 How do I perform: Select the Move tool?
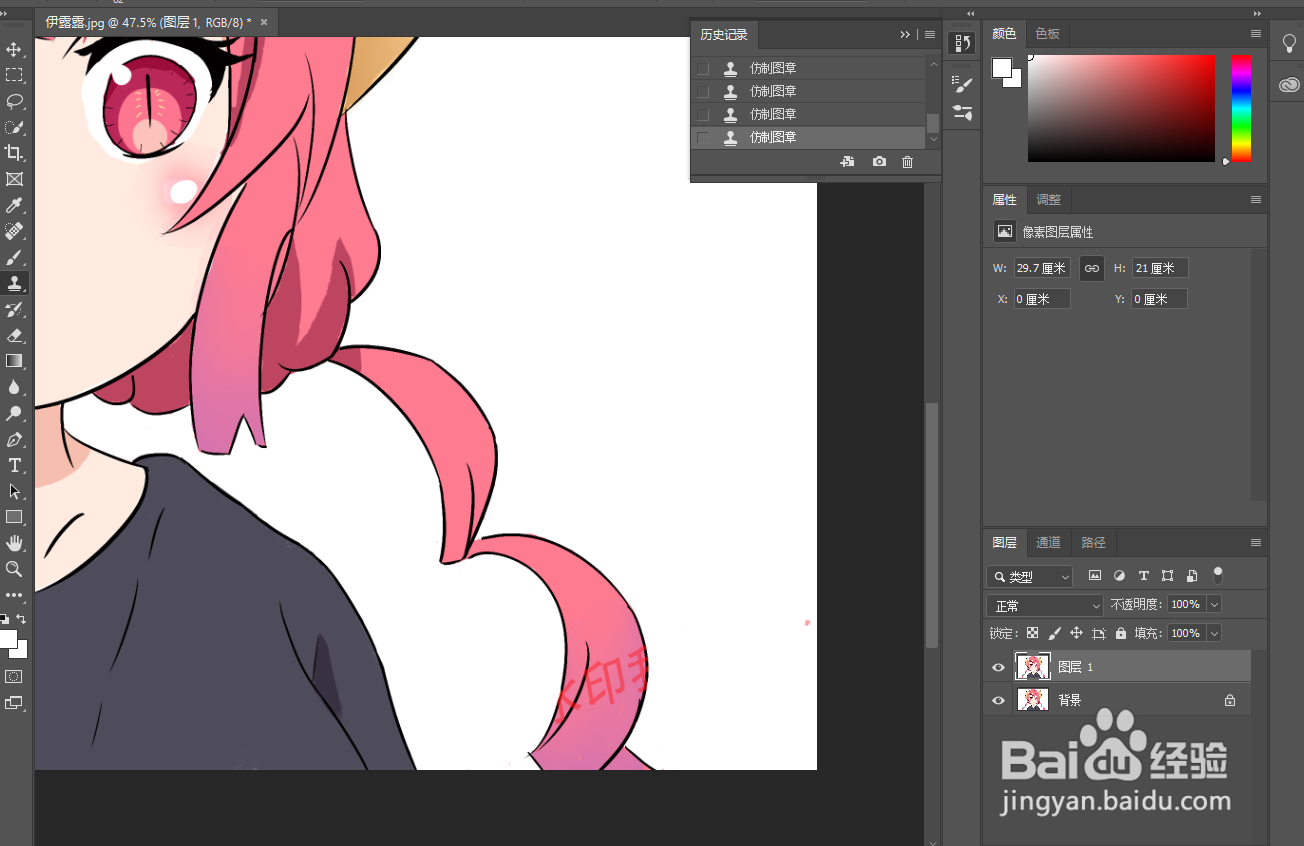click(14, 49)
